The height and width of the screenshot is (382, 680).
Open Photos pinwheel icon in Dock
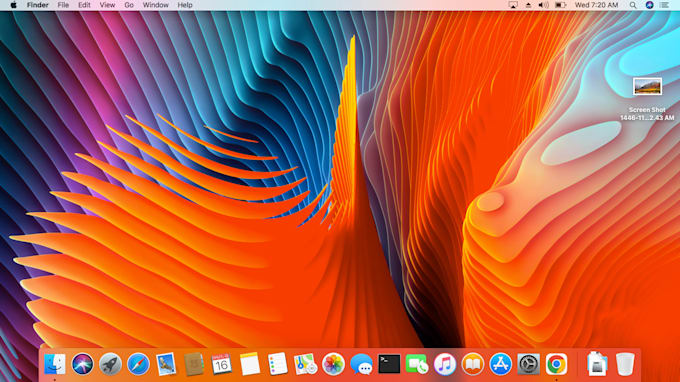point(333,364)
